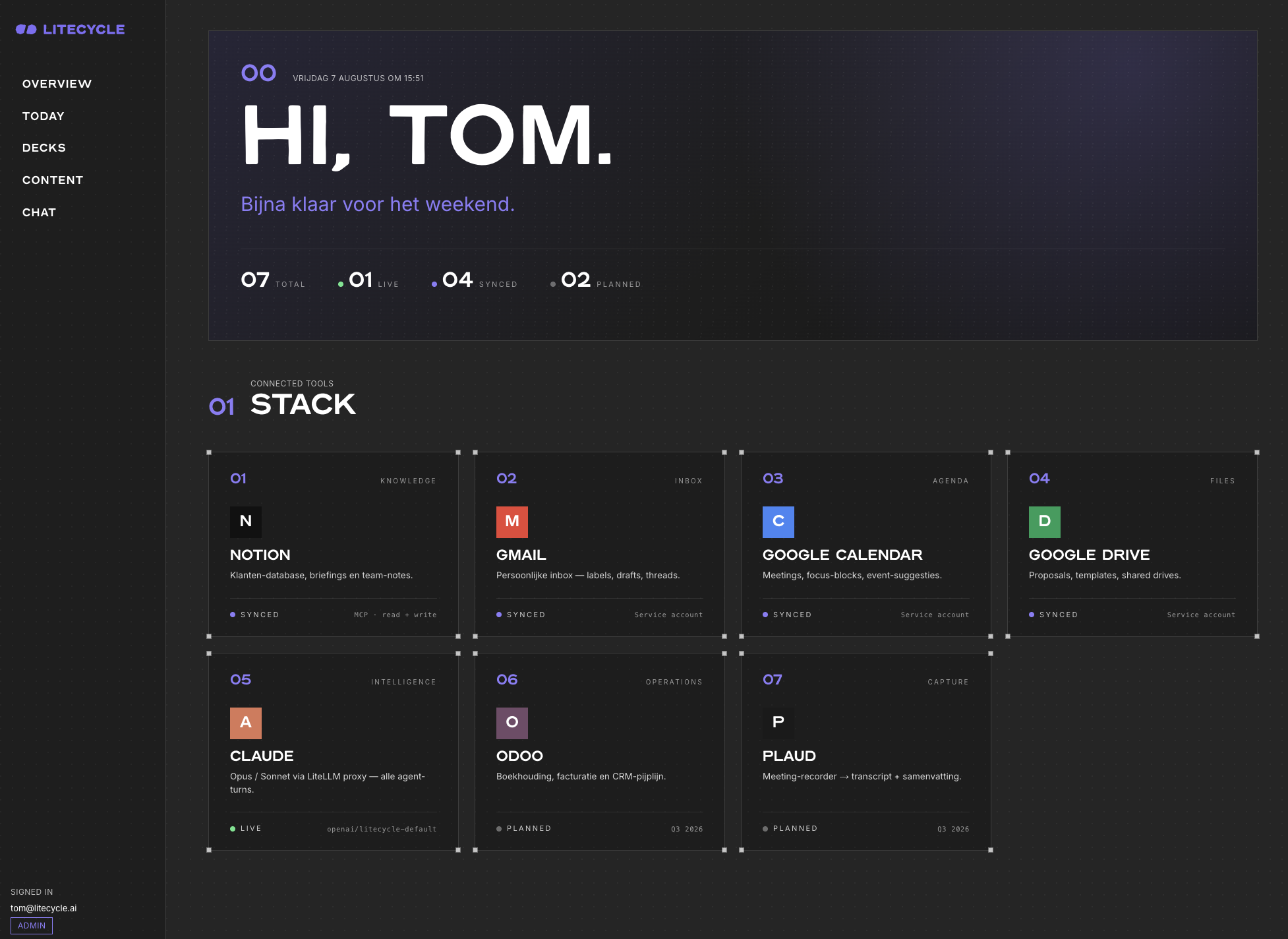Click Plaud's 'Q3 2026' date

[x=953, y=829]
